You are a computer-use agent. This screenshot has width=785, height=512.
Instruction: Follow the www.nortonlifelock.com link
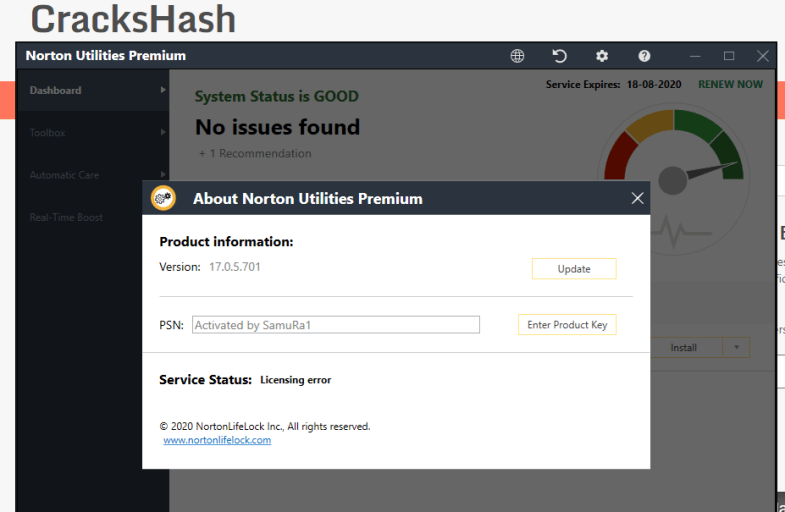pyautogui.click(x=217, y=440)
